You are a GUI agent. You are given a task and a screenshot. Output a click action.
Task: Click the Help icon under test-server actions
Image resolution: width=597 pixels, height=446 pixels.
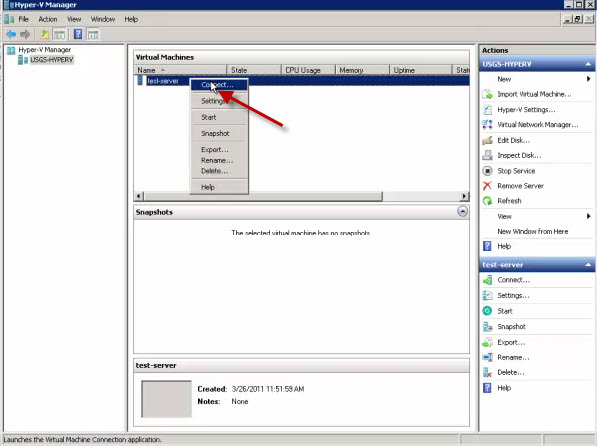tap(487, 388)
